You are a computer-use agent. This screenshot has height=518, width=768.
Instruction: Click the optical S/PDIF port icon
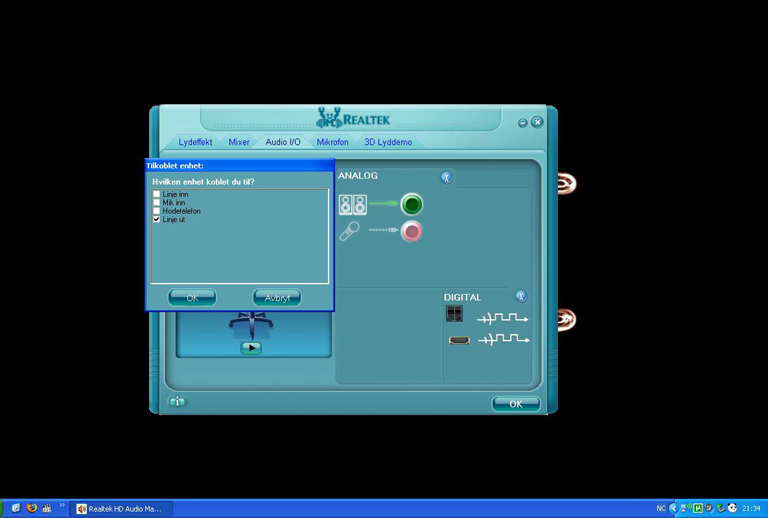(454, 313)
